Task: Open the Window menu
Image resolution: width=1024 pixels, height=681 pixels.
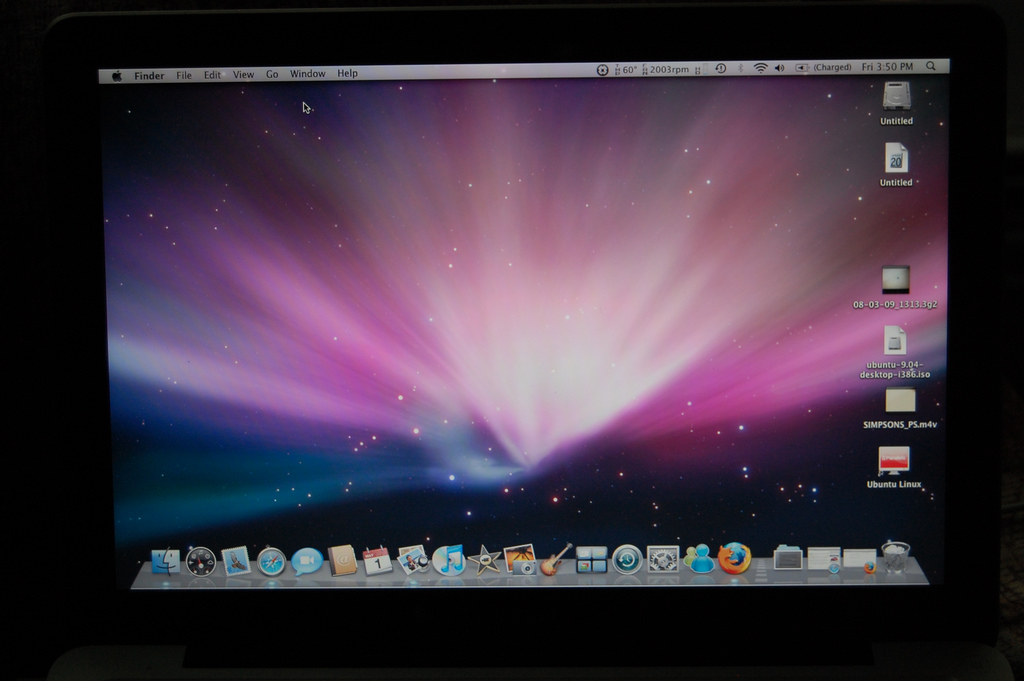Action: point(308,74)
